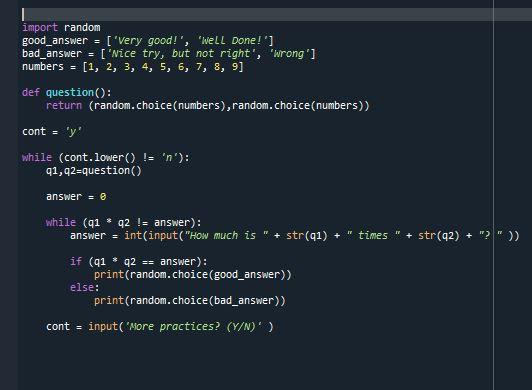The image size is (532, 390).
Task: Click the return random.choice line
Action: coord(207,106)
